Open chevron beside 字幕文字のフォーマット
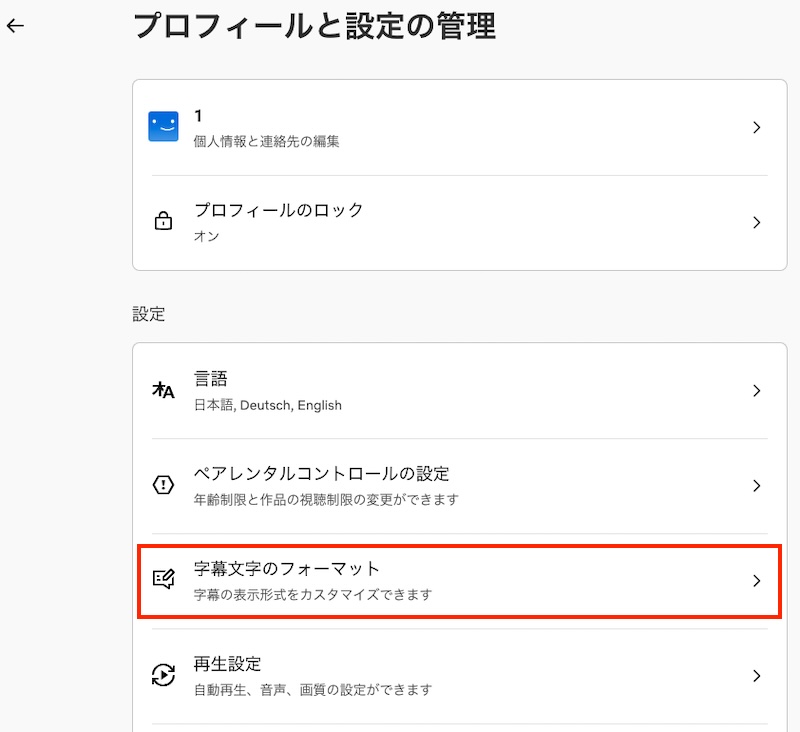The height and width of the screenshot is (732, 800). 757,580
